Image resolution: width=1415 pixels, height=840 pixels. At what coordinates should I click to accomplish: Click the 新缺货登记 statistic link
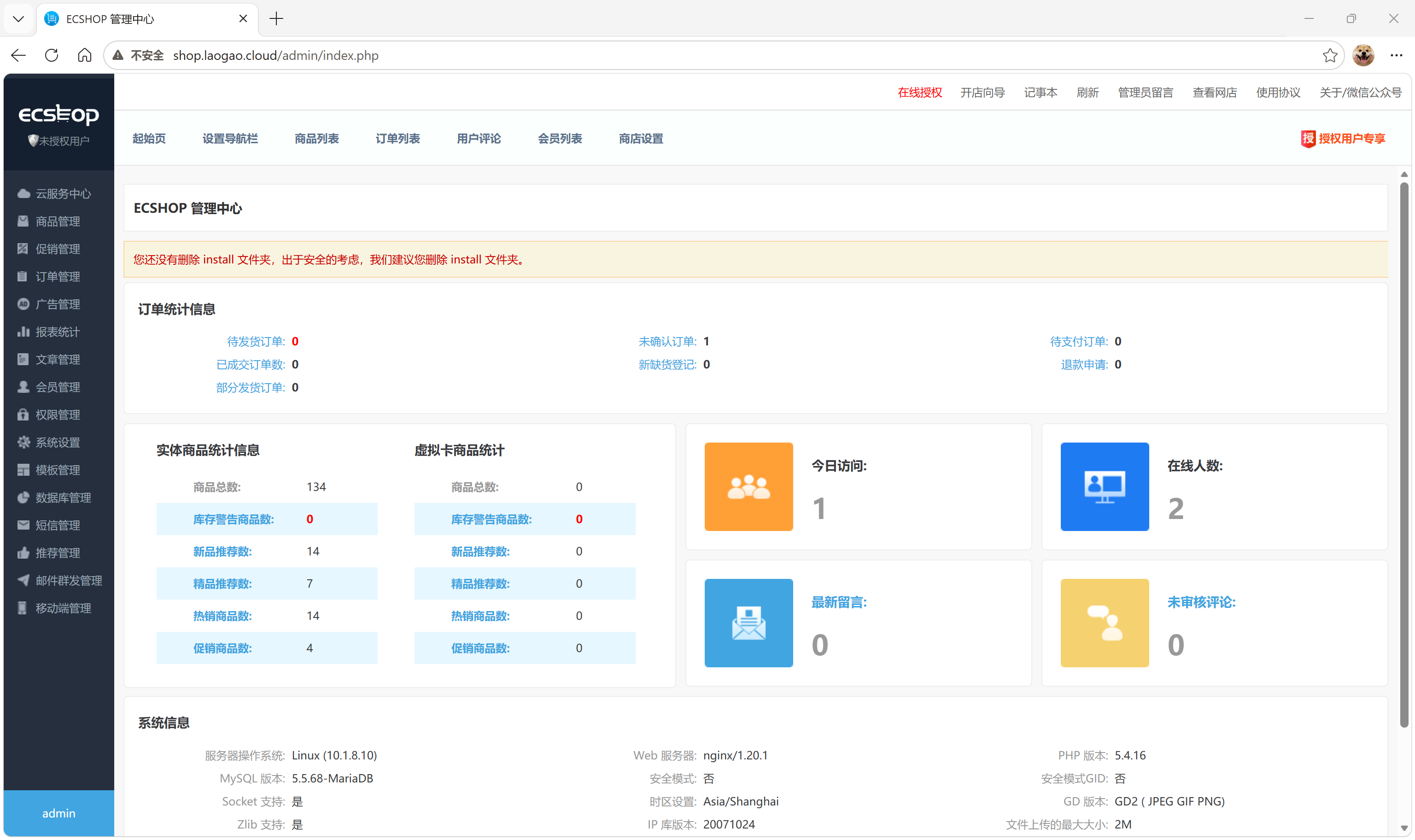[667, 365]
